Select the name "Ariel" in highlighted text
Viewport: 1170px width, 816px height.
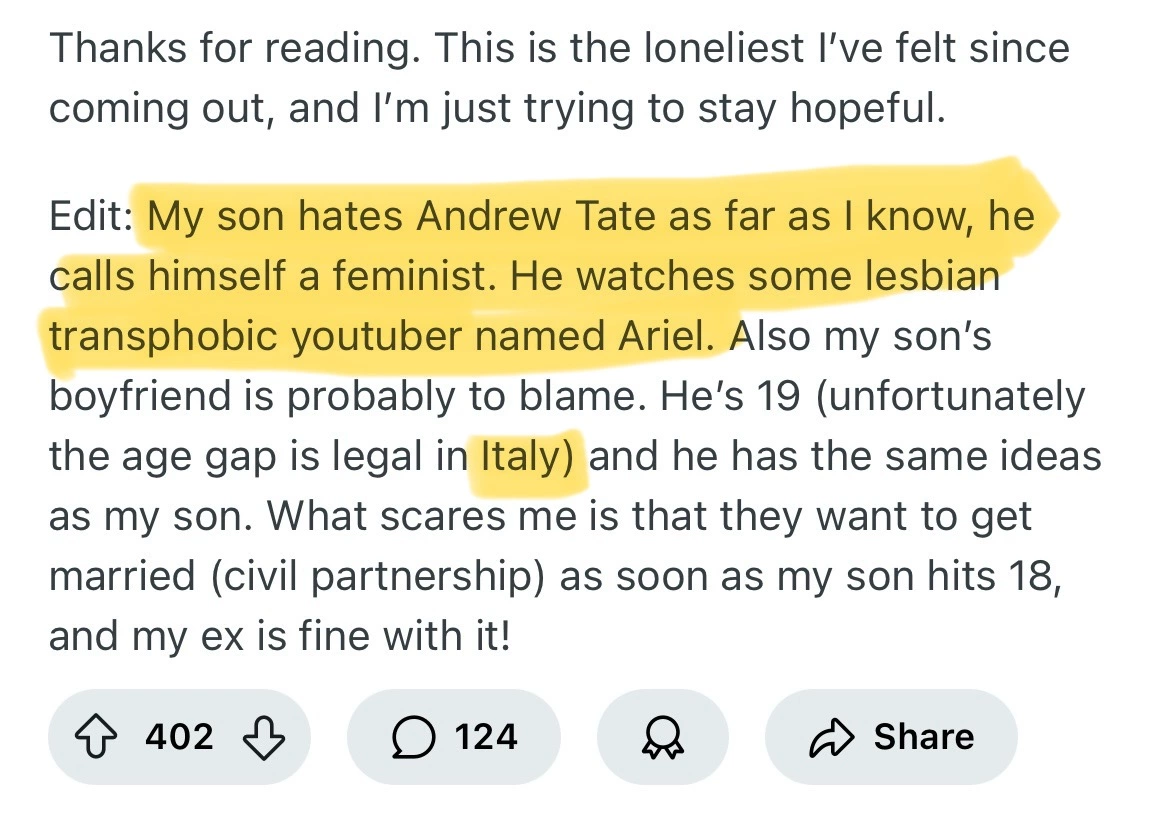tap(664, 337)
